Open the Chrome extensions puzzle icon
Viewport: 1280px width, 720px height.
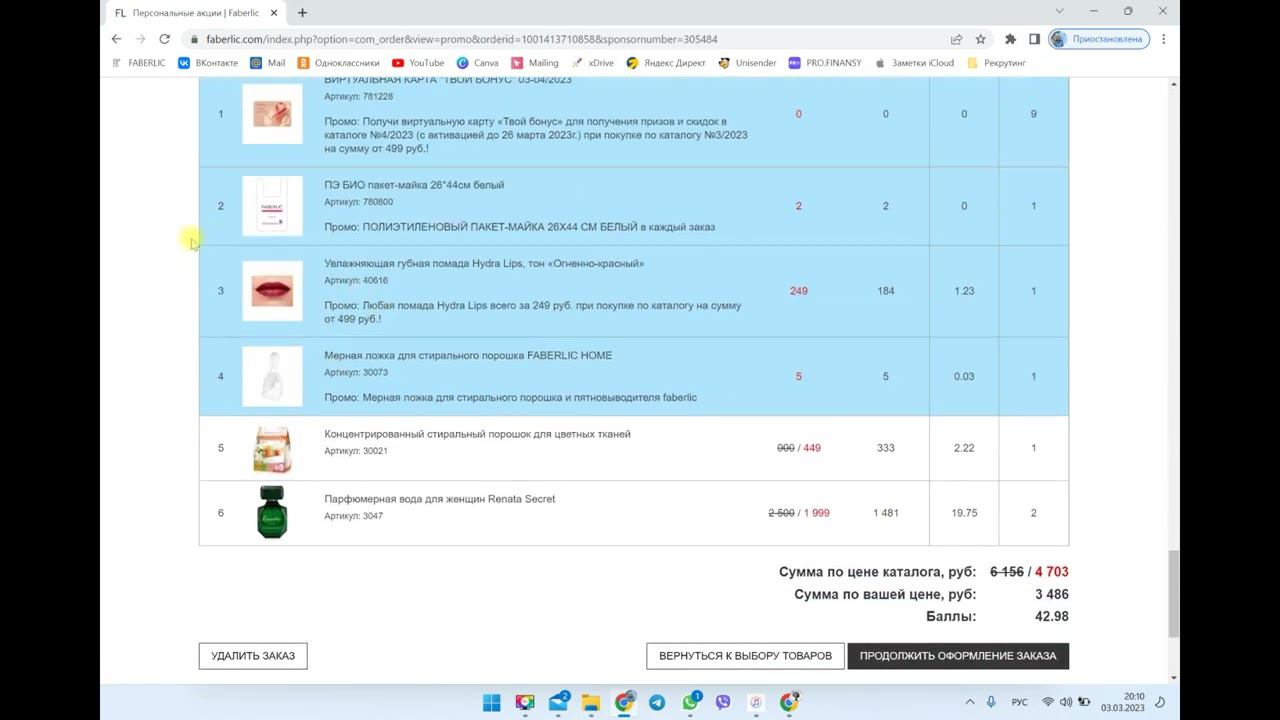click(1010, 39)
